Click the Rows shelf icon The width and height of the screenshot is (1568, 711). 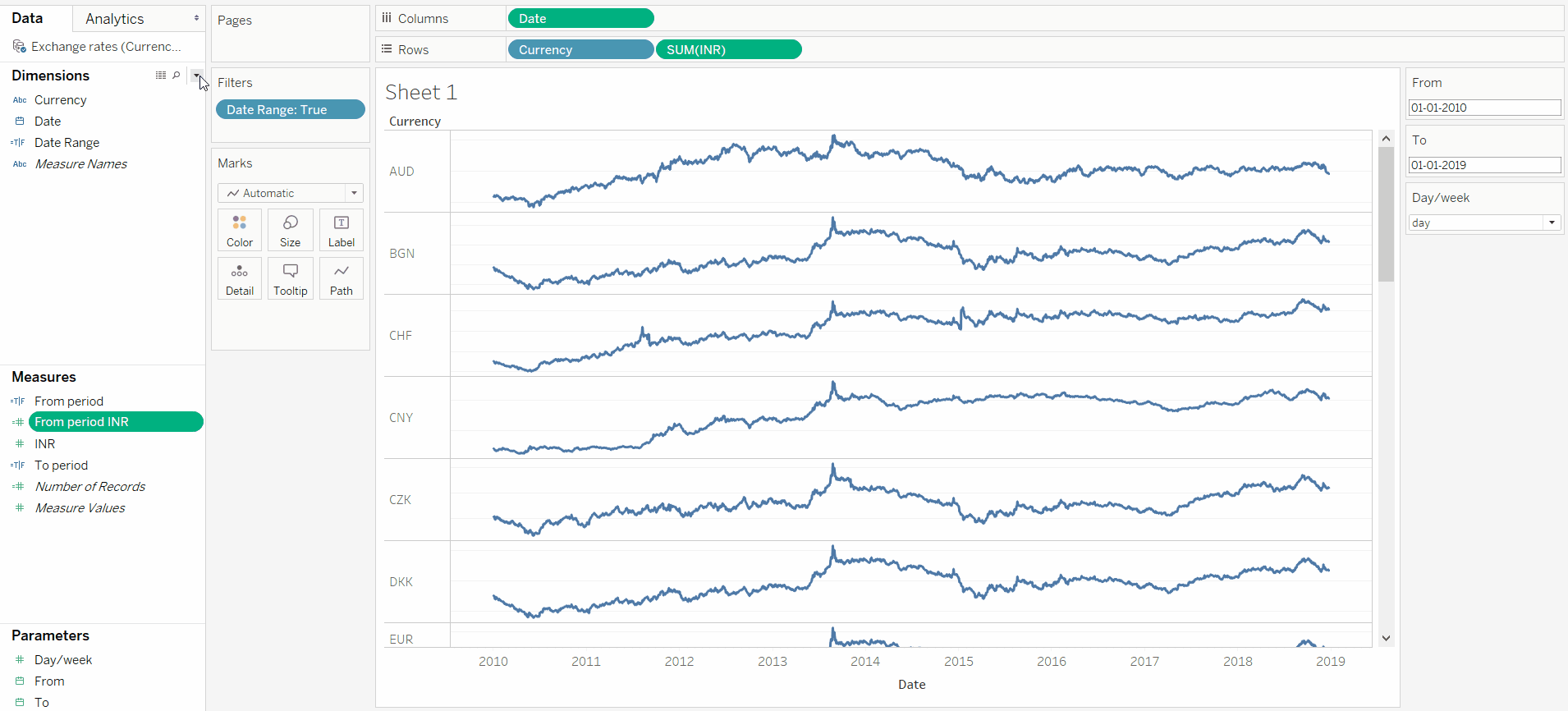tap(387, 49)
